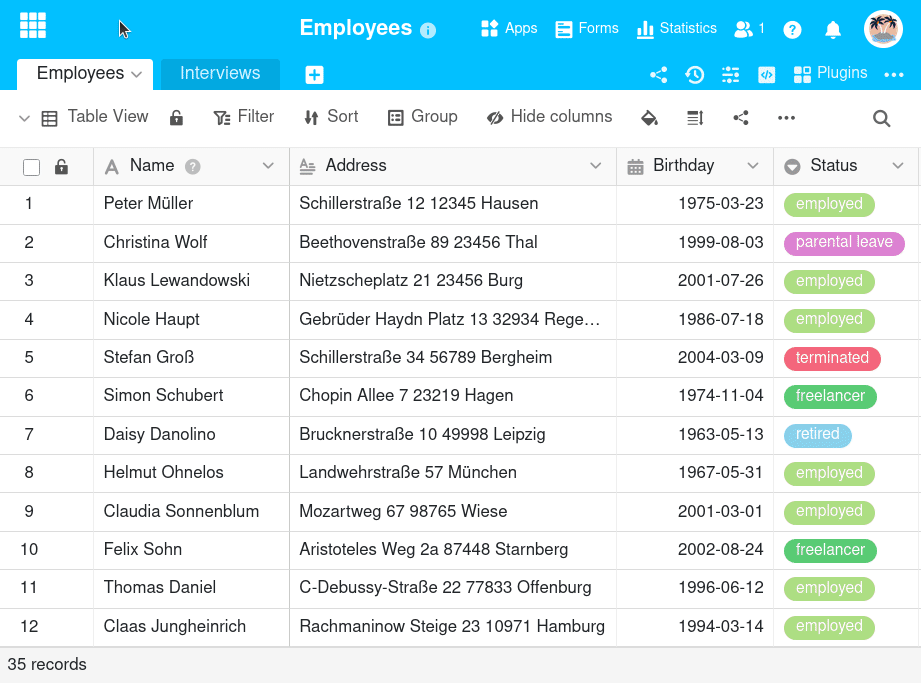Image resolution: width=921 pixels, height=683 pixels.
Task: Add a new table with plus icon
Action: [x=314, y=74]
